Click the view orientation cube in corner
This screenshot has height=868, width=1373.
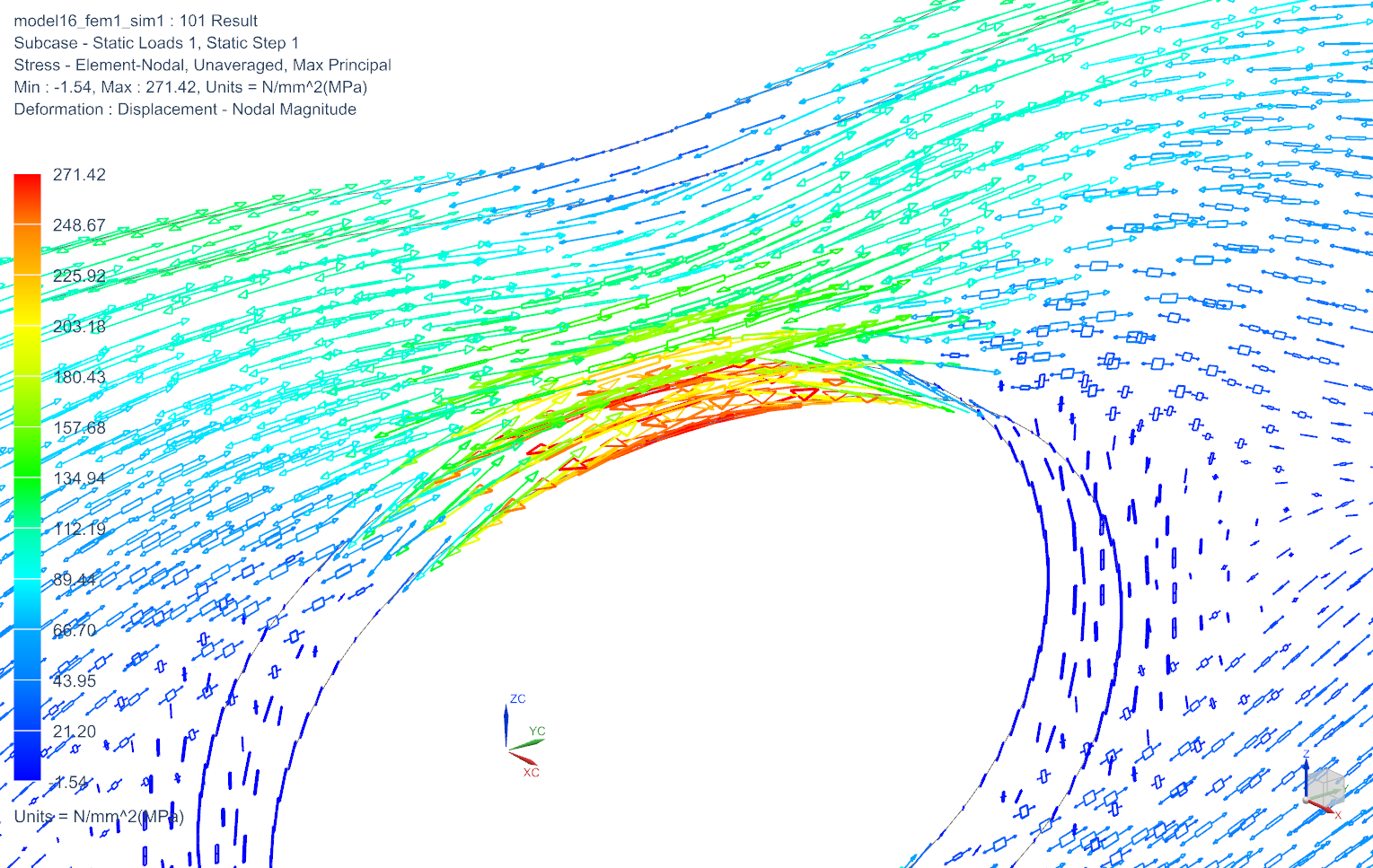1325,785
